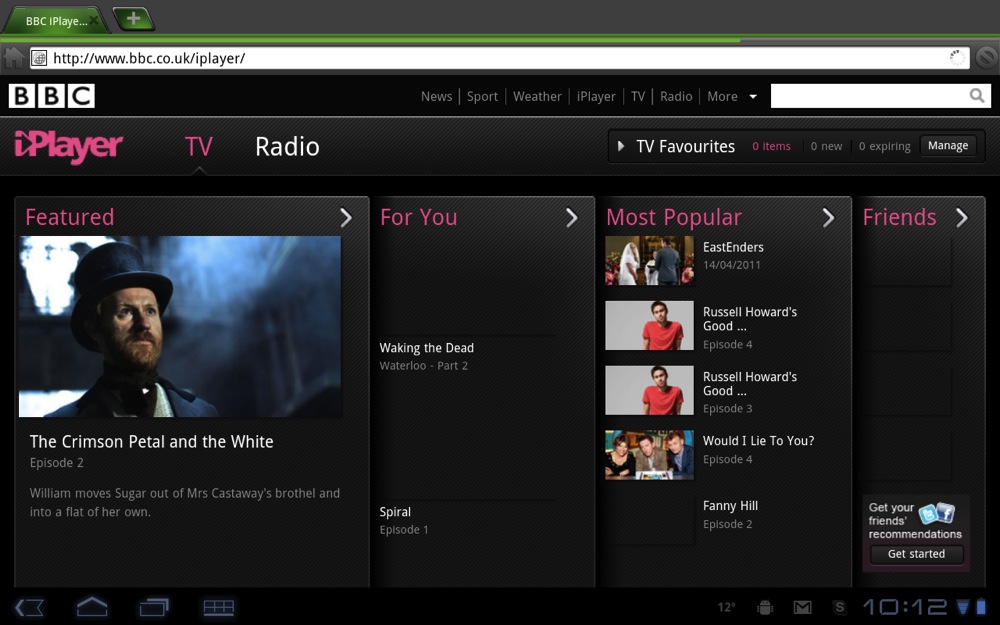The height and width of the screenshot is (625, 1000).
Task: Open the BBC logo home link
Action: pos(52,96)
